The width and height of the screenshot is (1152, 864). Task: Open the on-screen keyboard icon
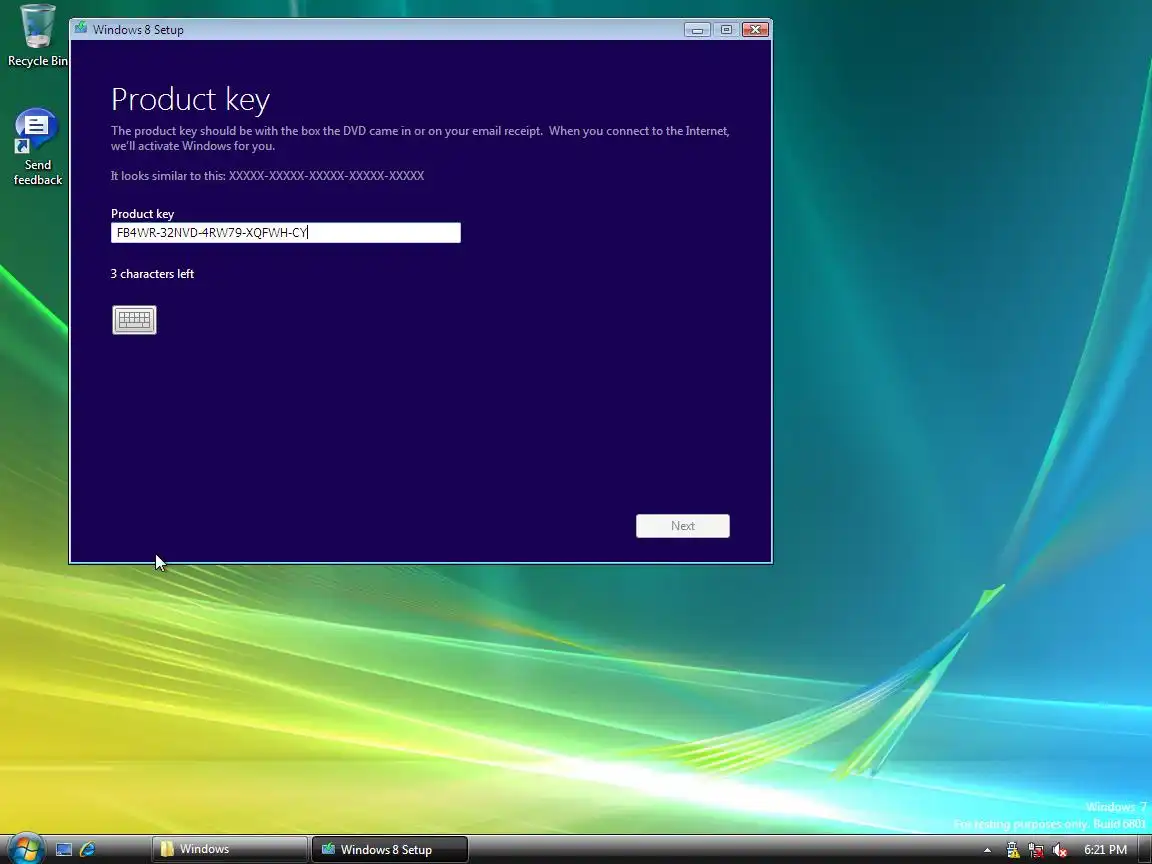134,320
